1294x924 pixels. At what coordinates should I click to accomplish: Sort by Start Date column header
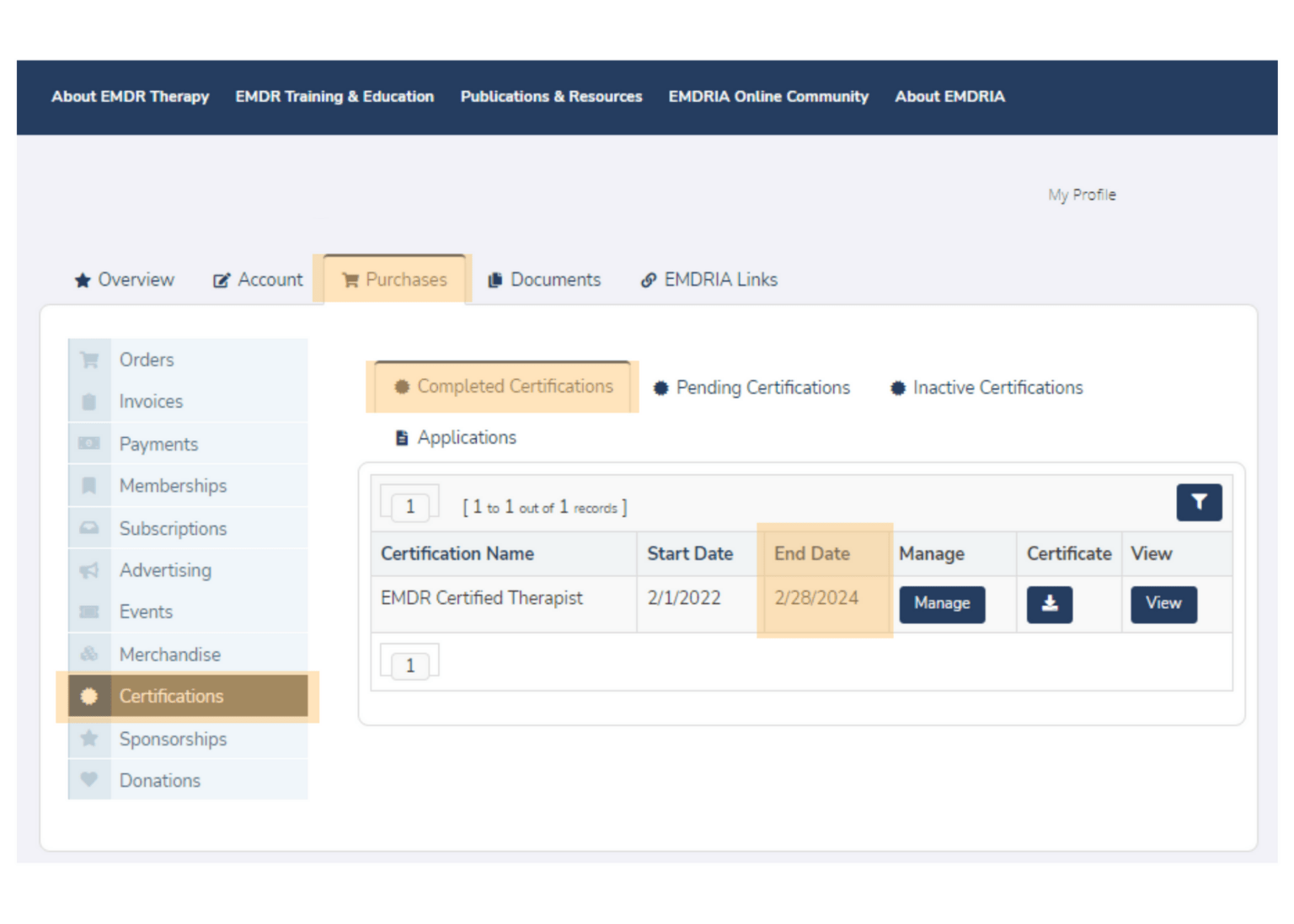coord(690,553)
